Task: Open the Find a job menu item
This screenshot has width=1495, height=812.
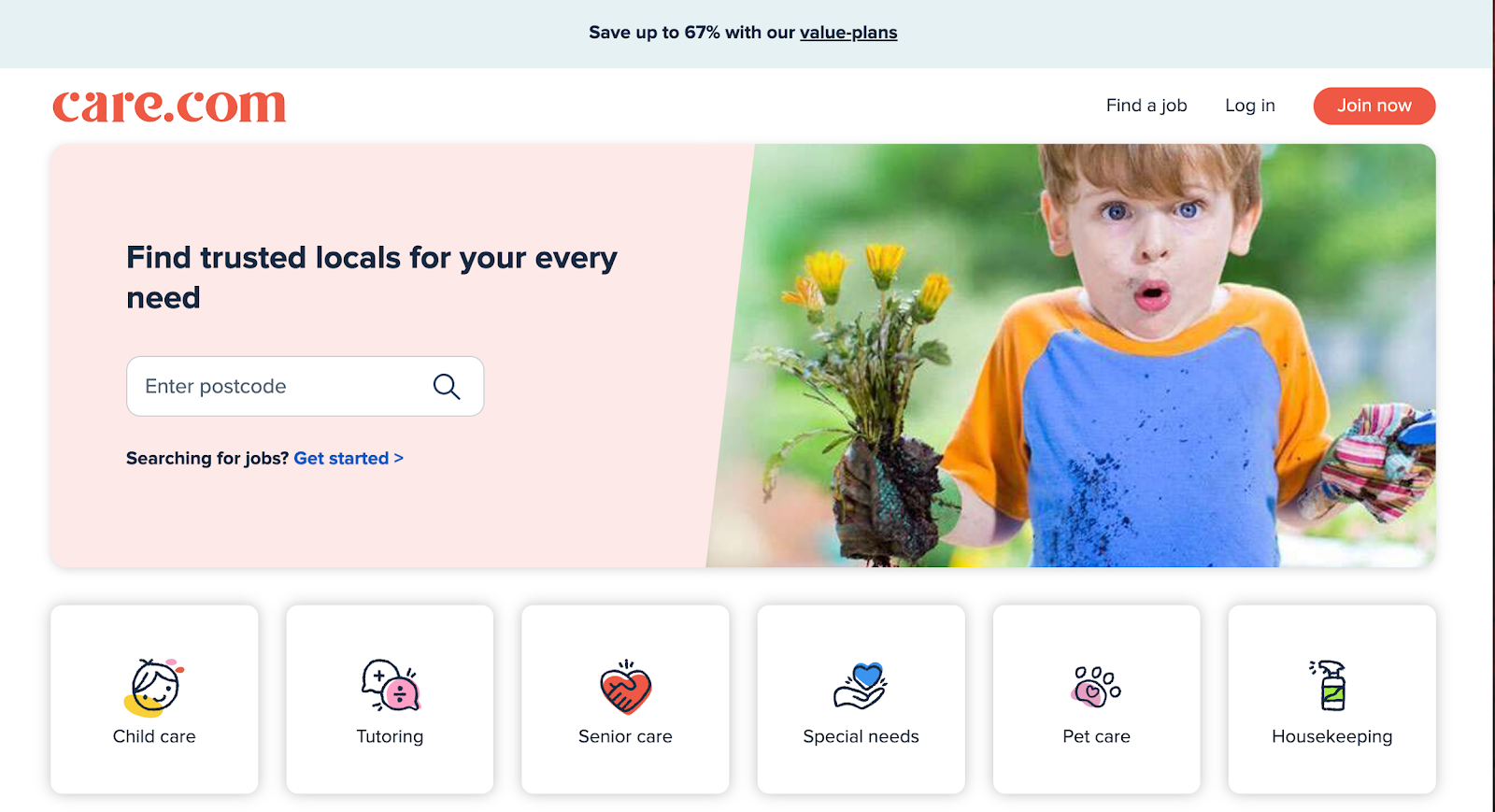Action: pyautogui.click(x=1146, y=106)
